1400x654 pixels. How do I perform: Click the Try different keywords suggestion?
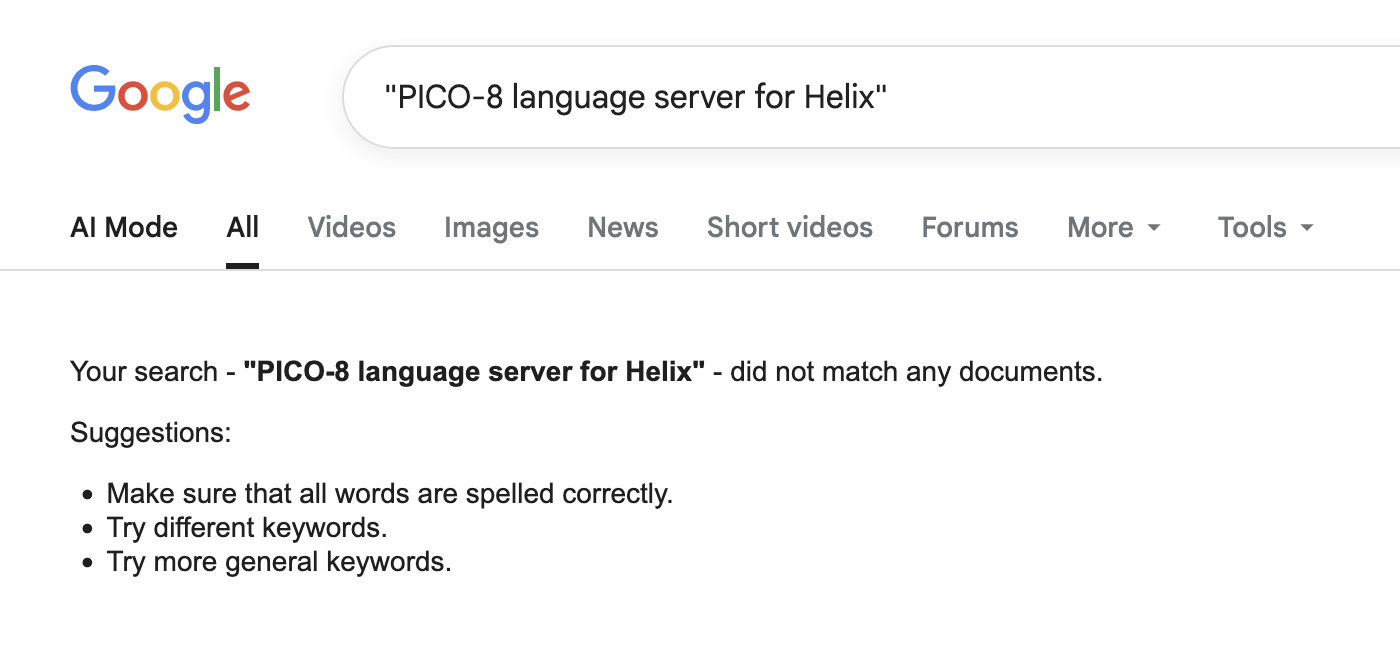point(247,527)
